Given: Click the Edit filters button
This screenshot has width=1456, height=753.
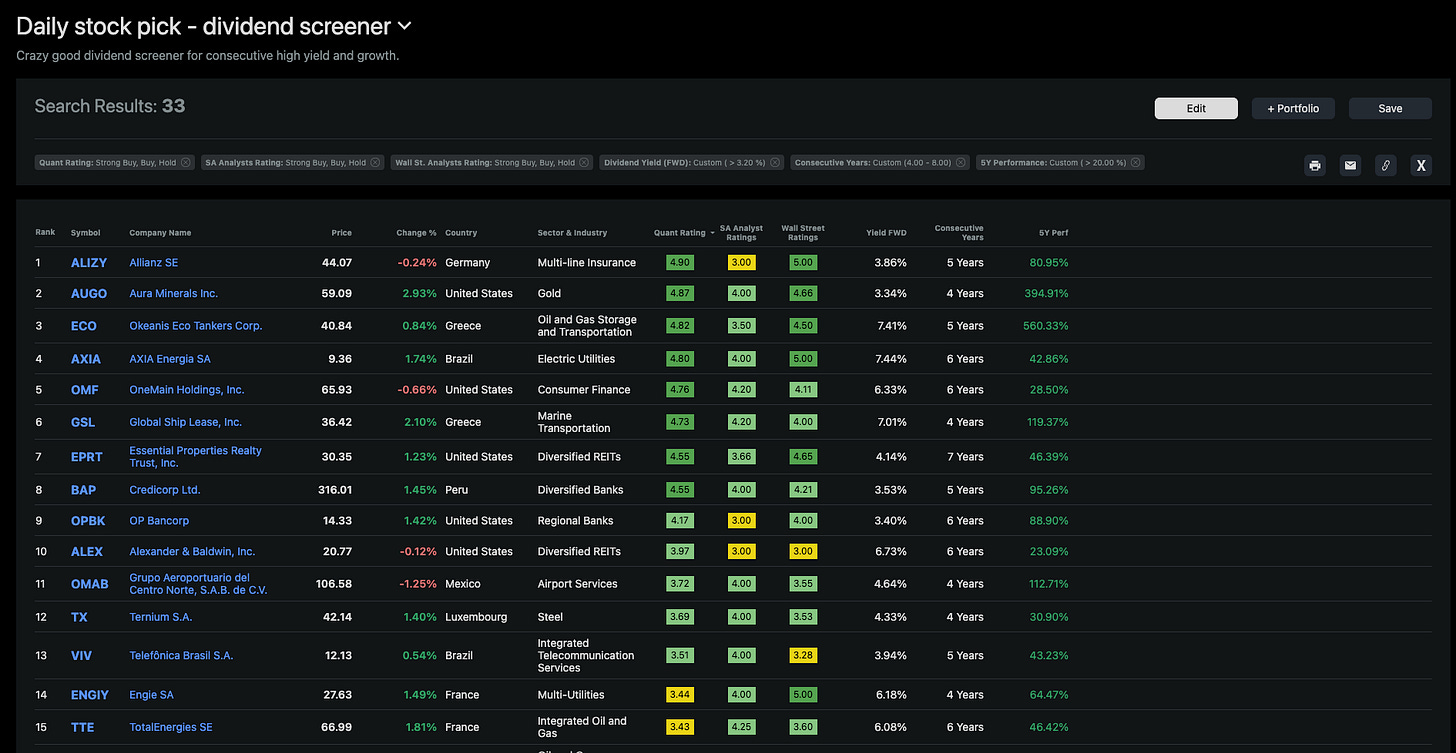Looking at the screenshot, I should pos(1196,107).
